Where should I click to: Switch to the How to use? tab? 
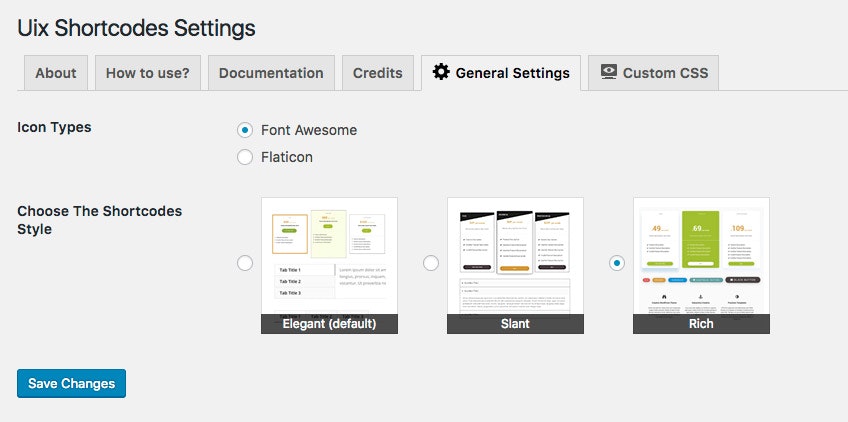pyautogui.click(x=148, y=72)
